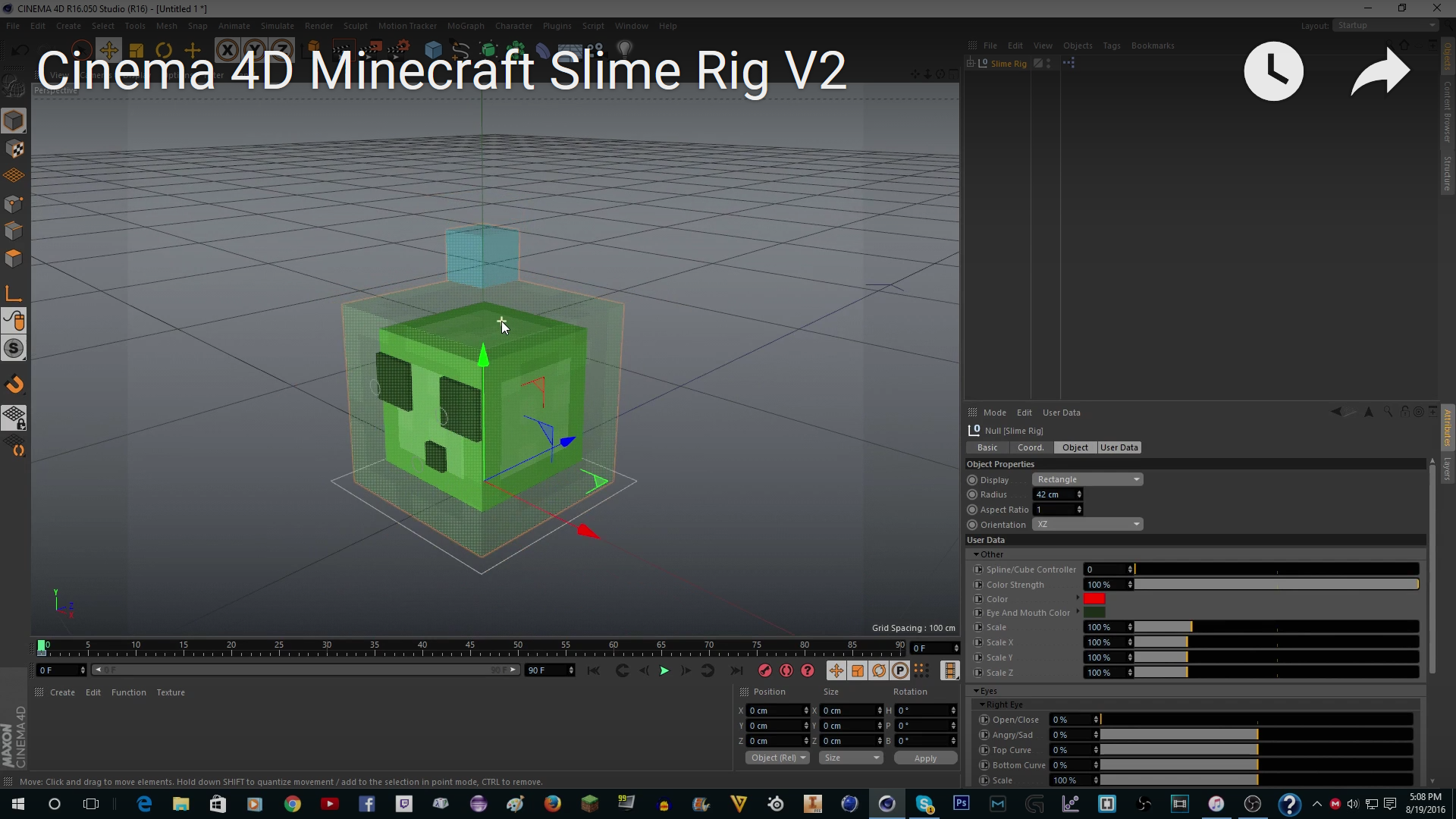The image size is (1456, 819).
Task: Toggle the Enable Snap S icon
Action: pos(14,349)
